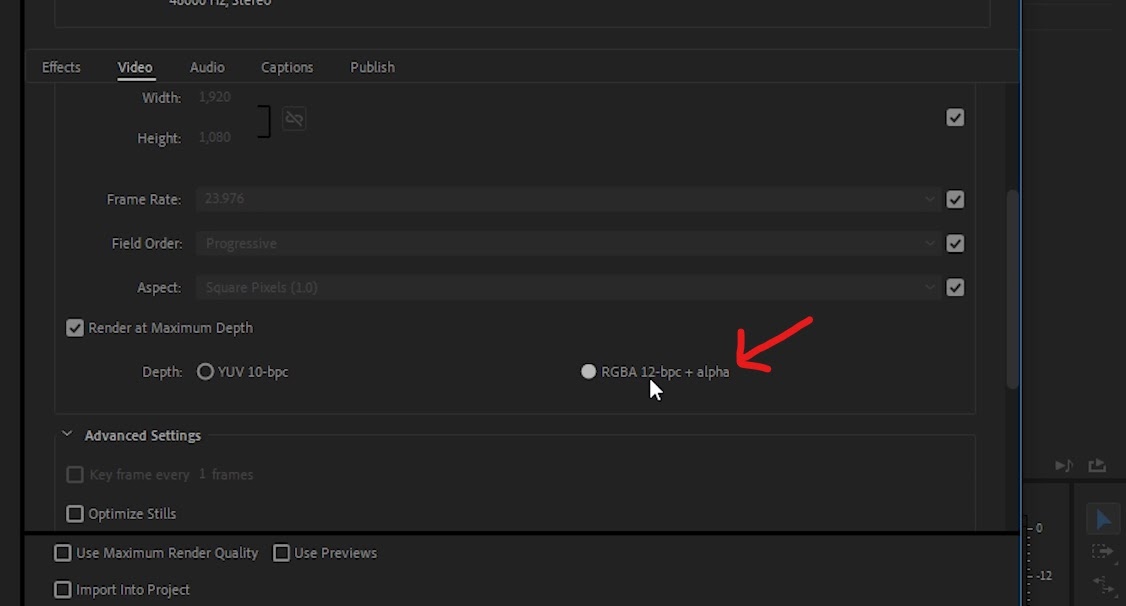Open the Field Order dropdown
The image size is (1126, 606).
pos(568,243)
